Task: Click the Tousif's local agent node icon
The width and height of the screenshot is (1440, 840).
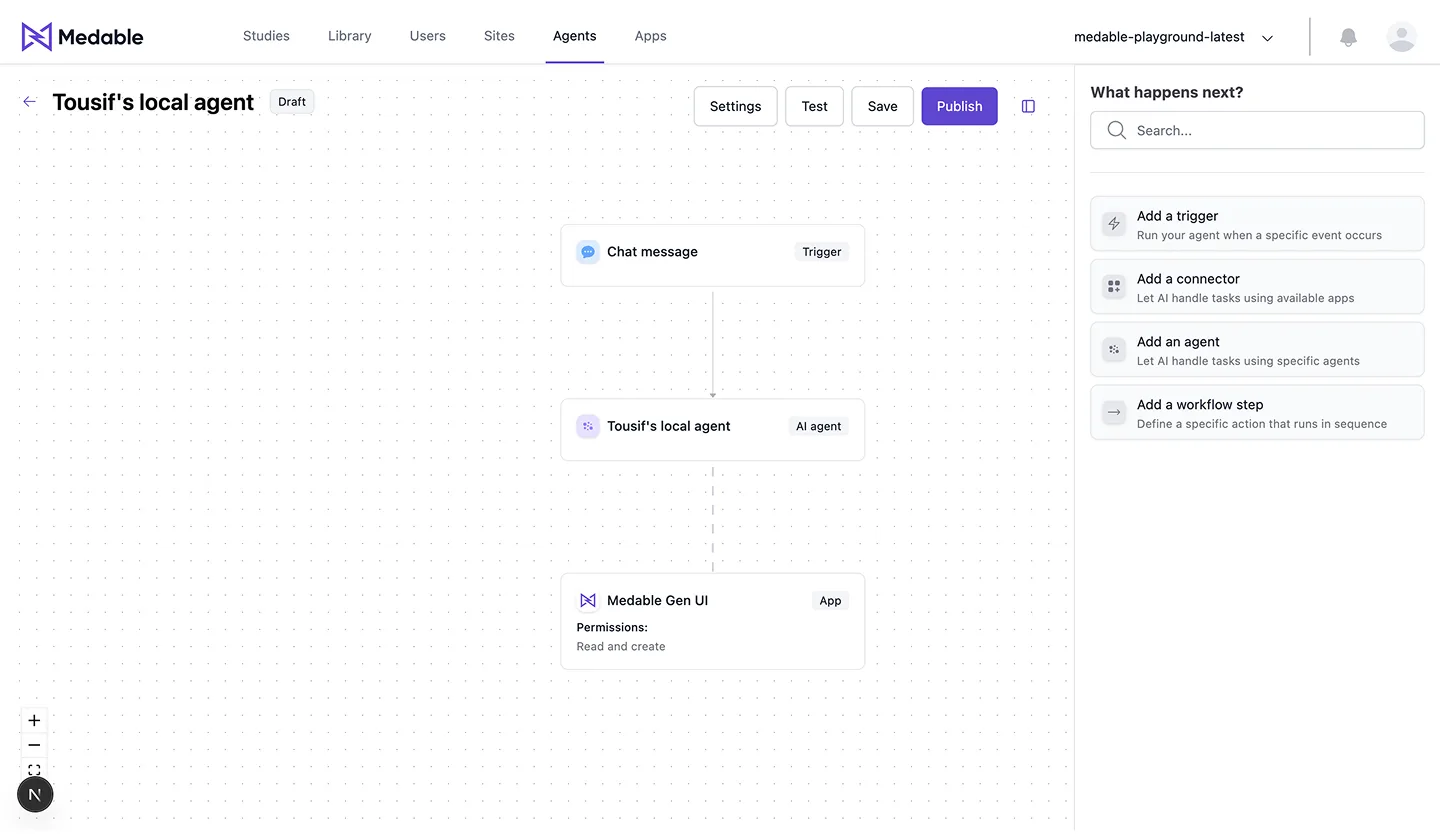Action: (588, 426)
